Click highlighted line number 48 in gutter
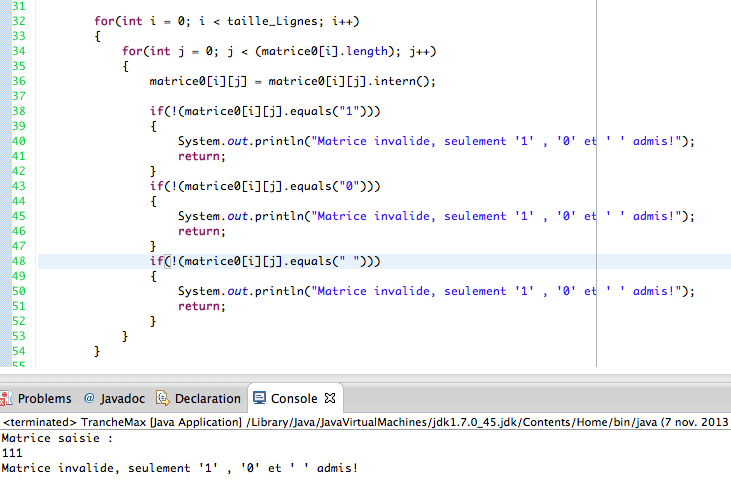This screenshot has width=731, height=488. [x=17, y=261]
